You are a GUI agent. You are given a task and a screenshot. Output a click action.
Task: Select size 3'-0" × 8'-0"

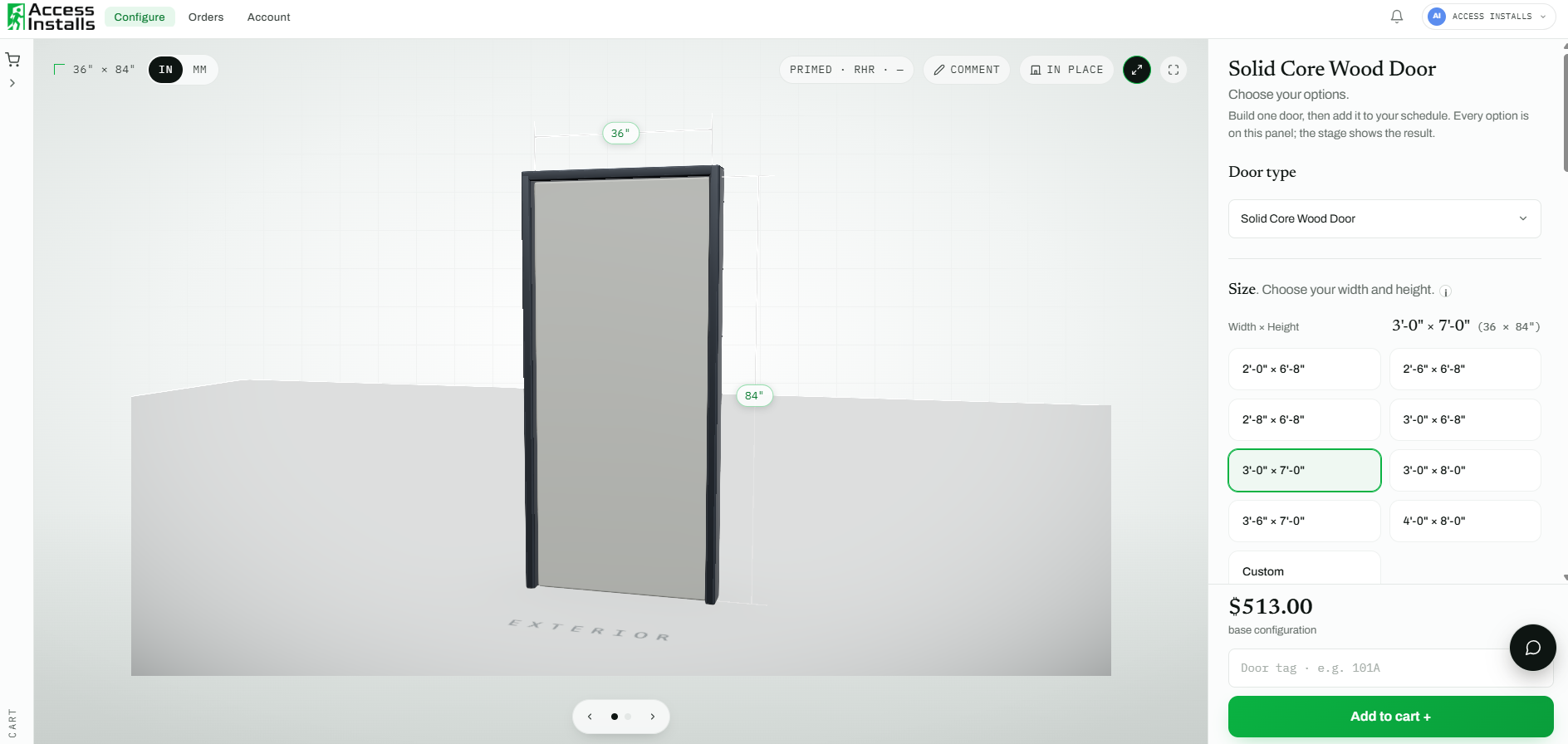tap(1465, 470)
